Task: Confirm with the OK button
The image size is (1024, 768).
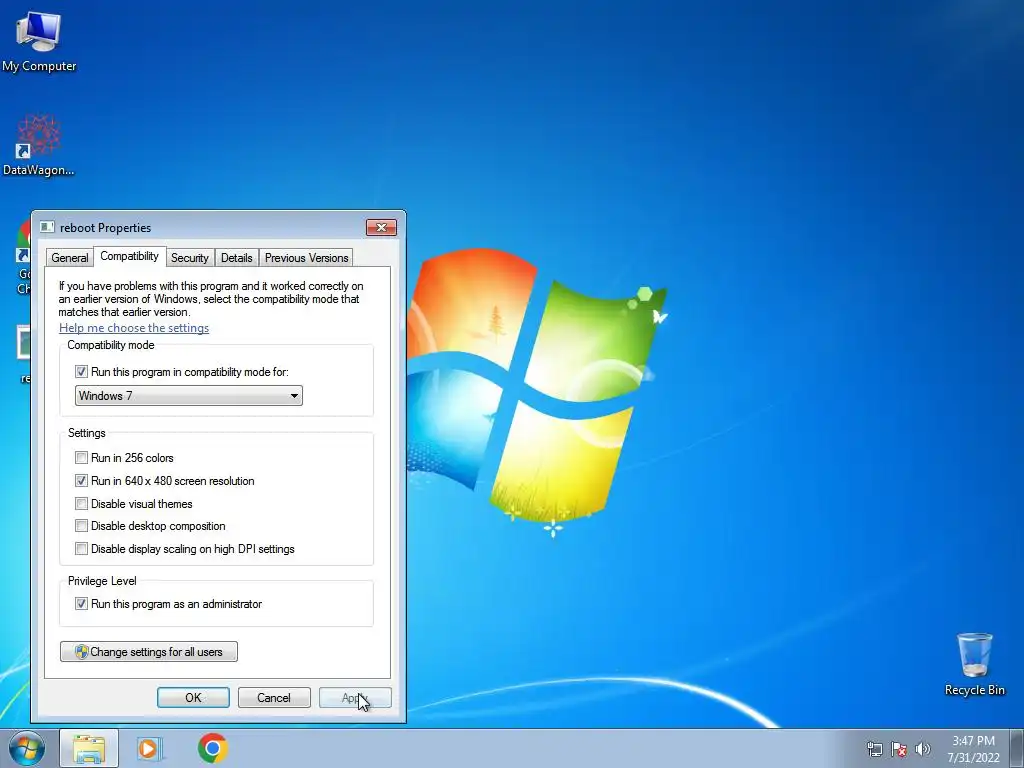Action: tap(193, 697)
